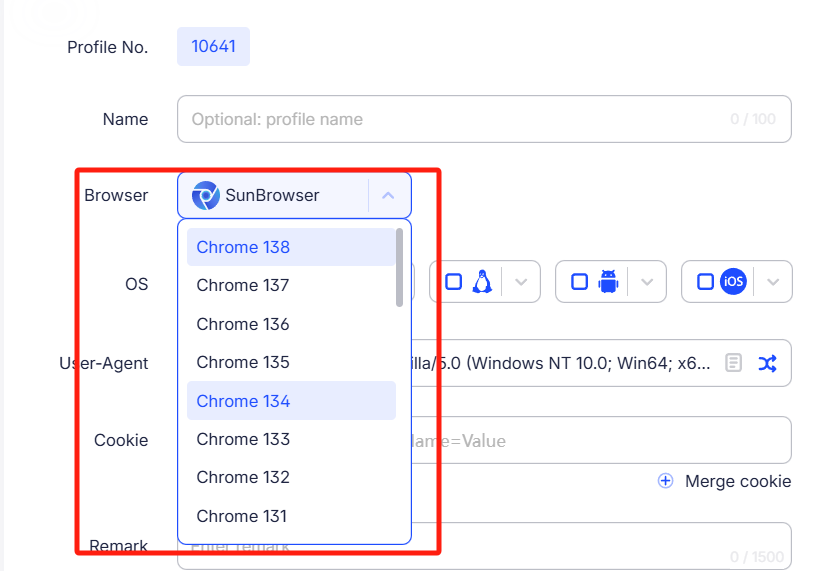Collapse the Browser dropdown chevron
814x571 pixels.
(x=388, y=196)
